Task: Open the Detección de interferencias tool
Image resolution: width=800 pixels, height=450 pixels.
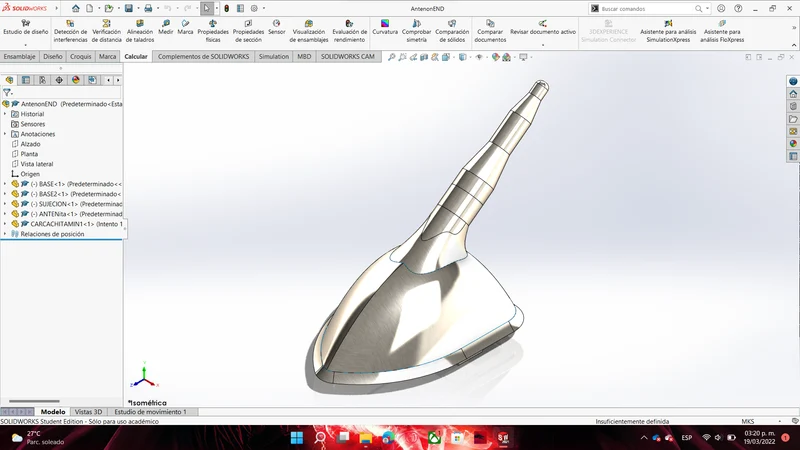Action: (70, 31)
